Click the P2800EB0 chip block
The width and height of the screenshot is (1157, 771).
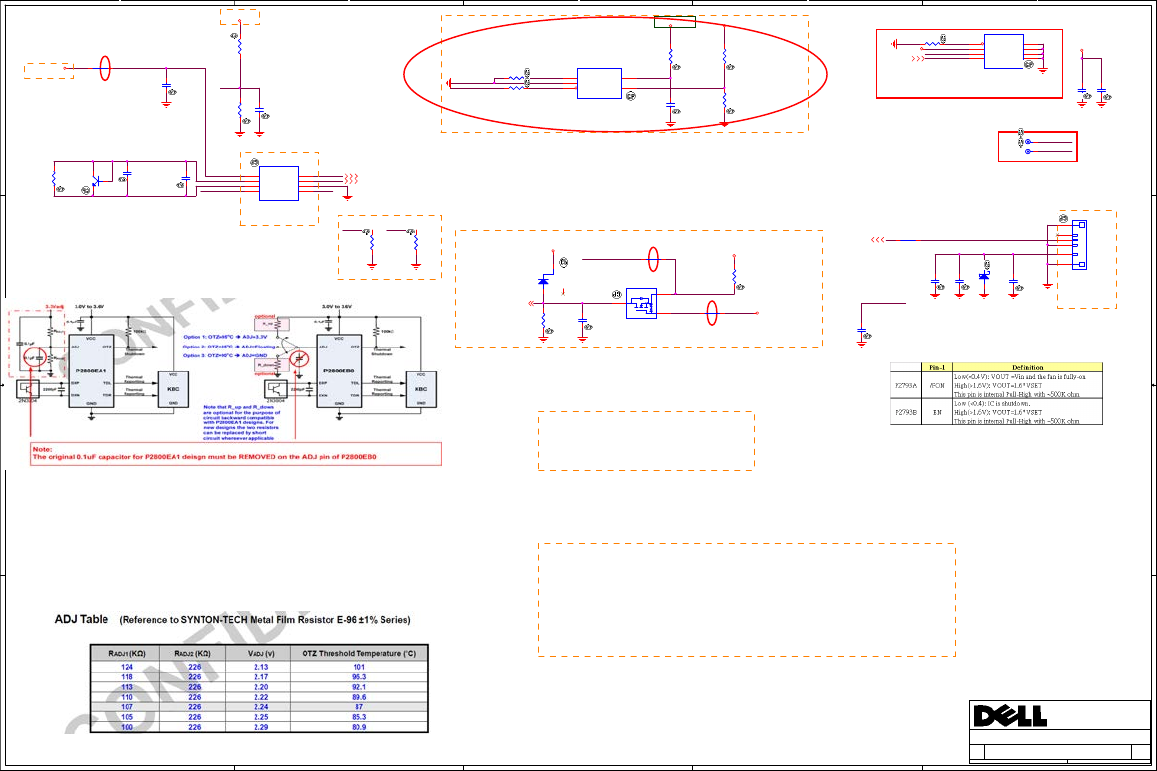339,371
